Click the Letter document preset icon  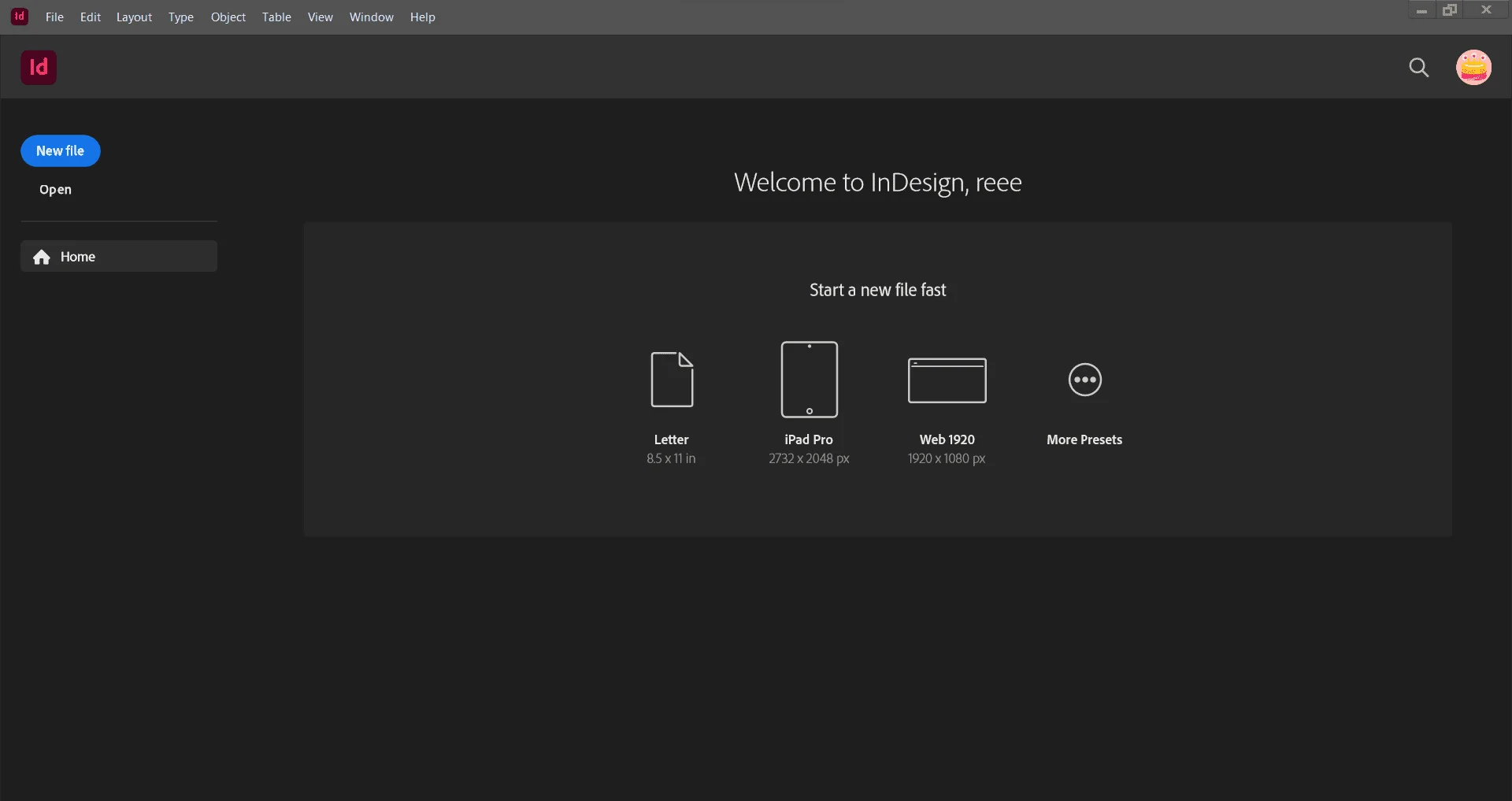coord(672,380)
